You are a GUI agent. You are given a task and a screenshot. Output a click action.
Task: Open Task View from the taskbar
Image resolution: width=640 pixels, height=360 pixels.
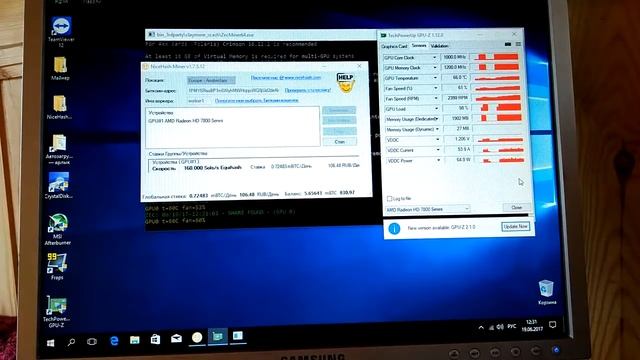click(x=92, y=341)
